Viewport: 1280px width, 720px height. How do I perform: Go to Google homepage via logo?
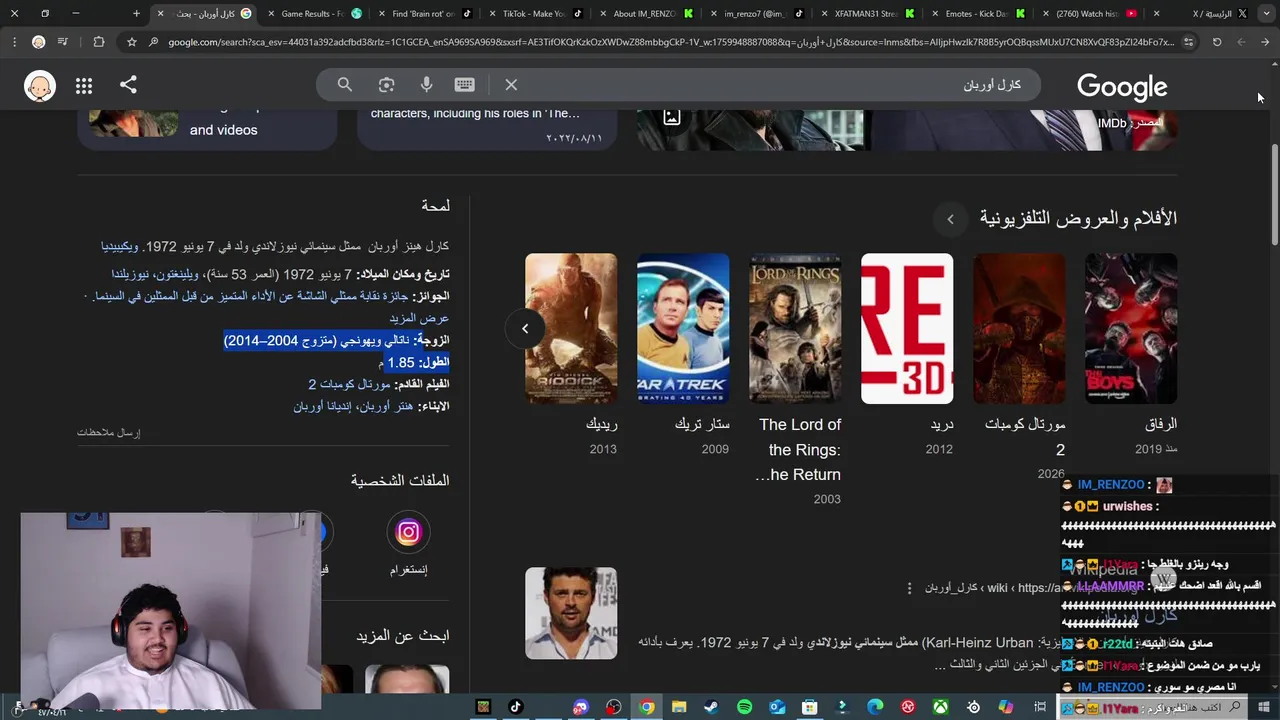[1122, 87]
